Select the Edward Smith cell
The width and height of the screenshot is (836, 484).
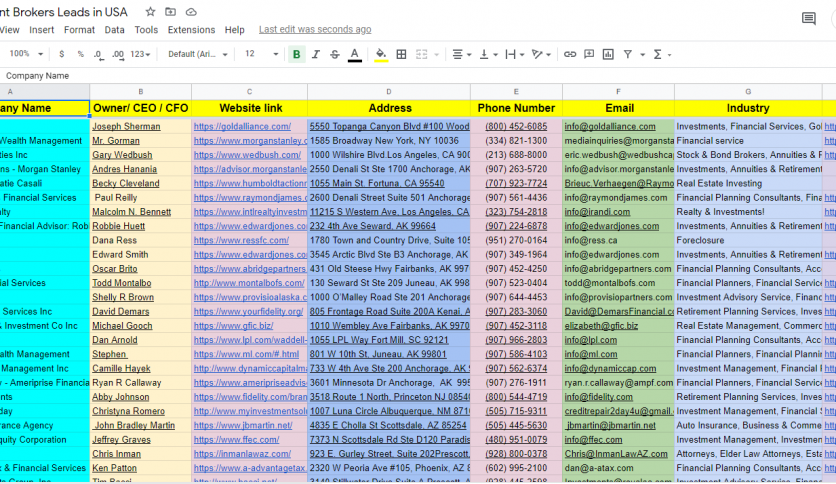pyautogui.click(x=141, y=255)
